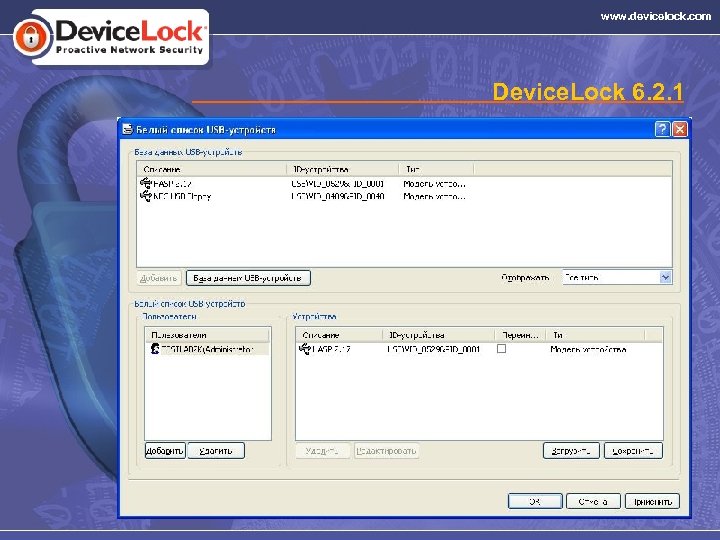Click greyed "Удалить" under the devices list
Screen dimensions: 720x540
(x=323, y=450)
